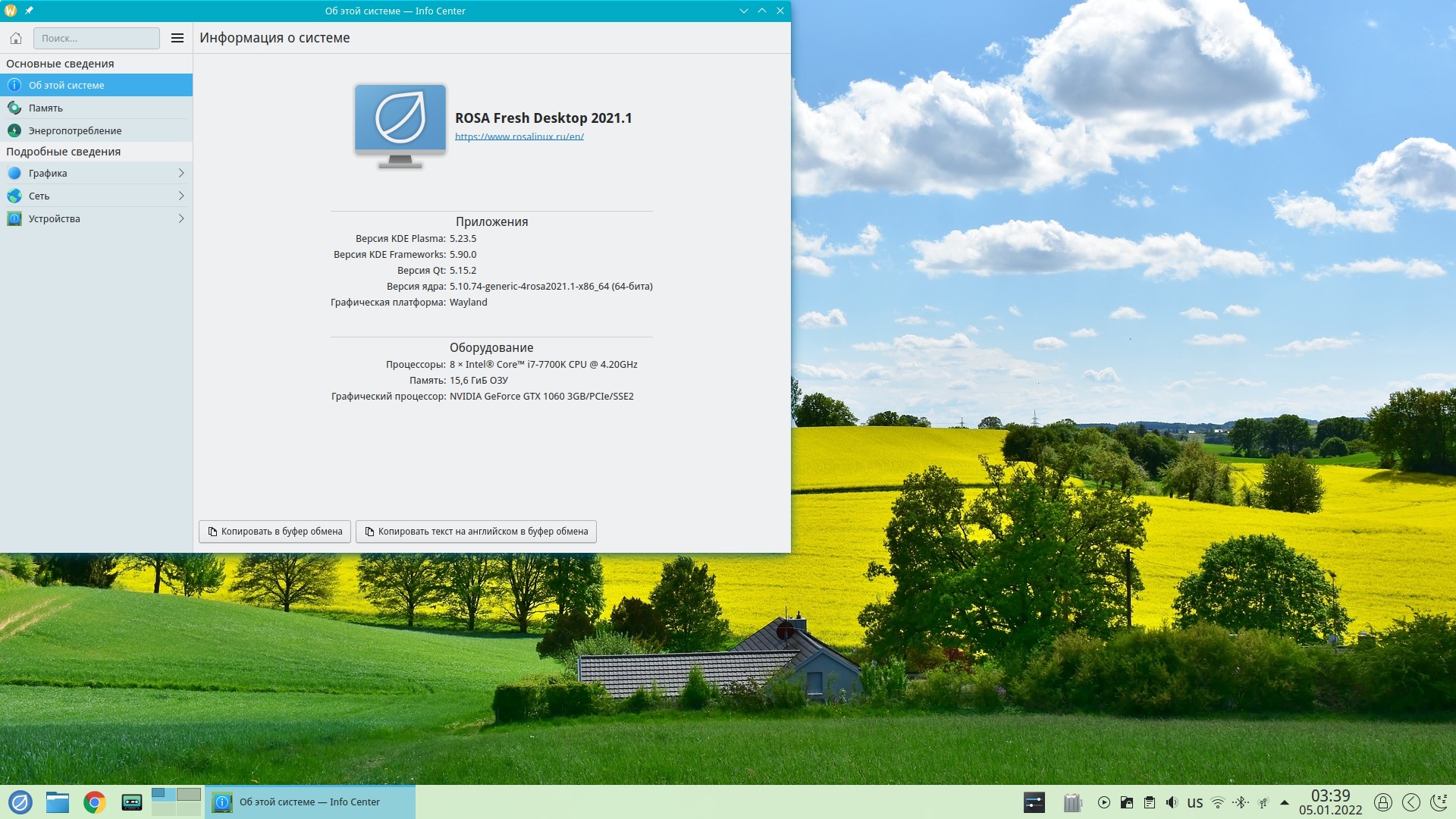
Task: Open the file manager taskbar icon
Action: pyautogui.click(x=58, y=802)
